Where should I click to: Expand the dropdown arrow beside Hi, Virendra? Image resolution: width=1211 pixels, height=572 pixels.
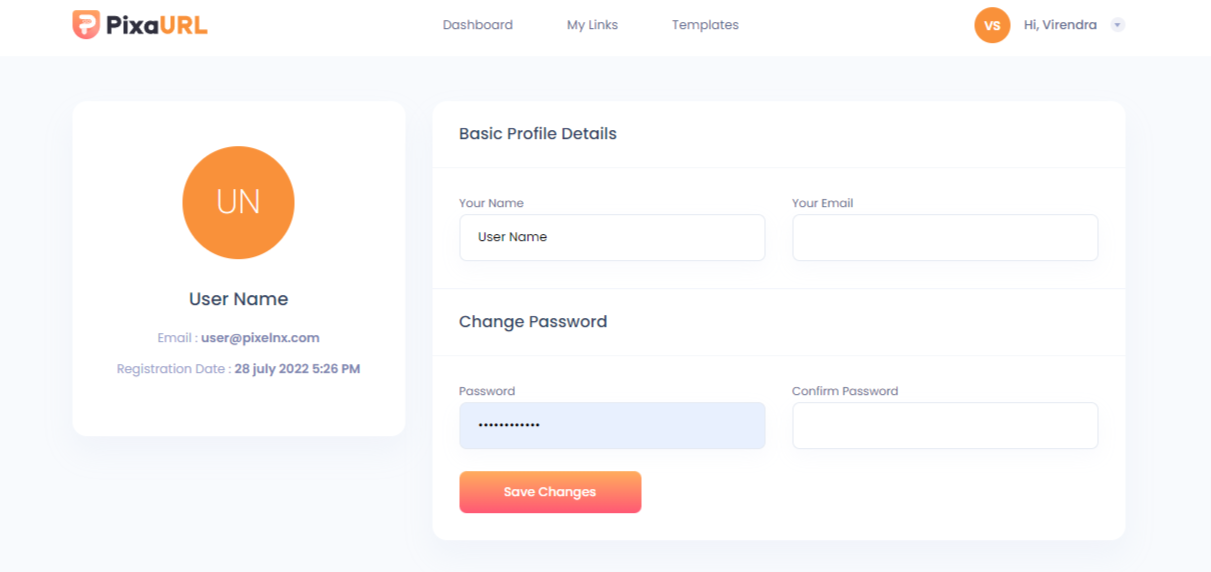click(x=1118, y=25)
